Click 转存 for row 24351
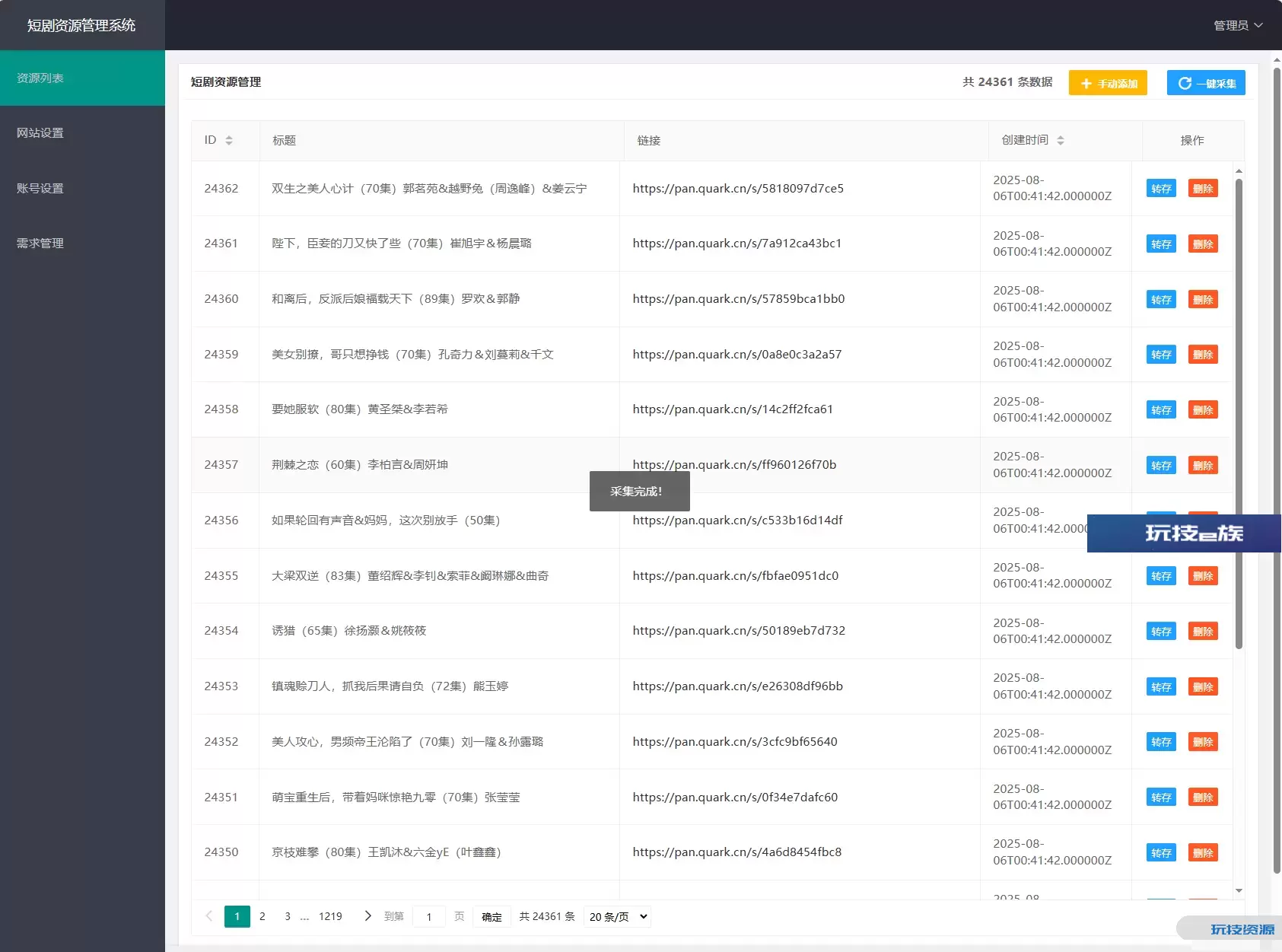This screenshot has width=1282, height=952. pyautogui.click(x=1161, y=798)
